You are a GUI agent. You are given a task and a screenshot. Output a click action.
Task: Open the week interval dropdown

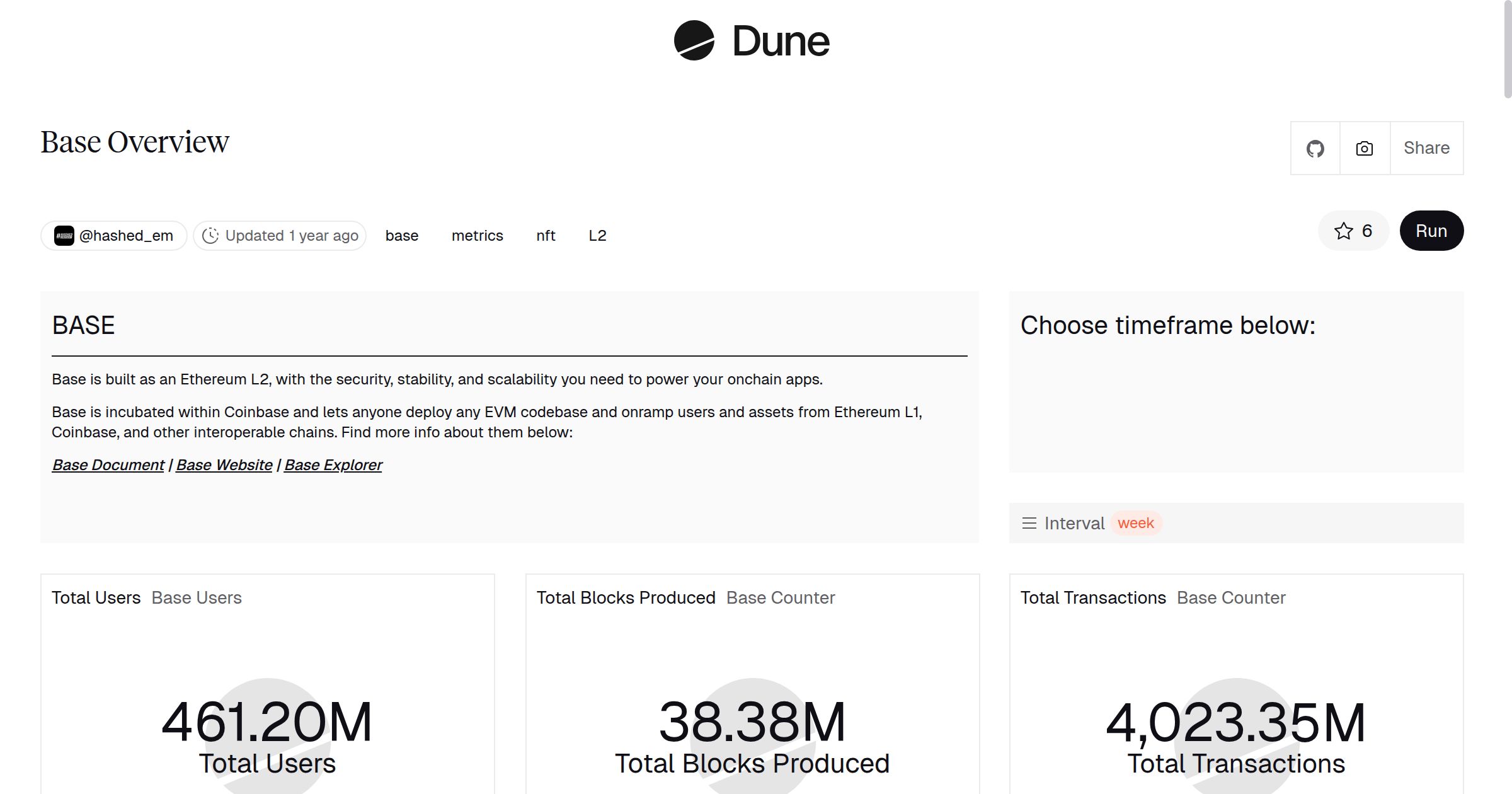tap(1135, 524)
